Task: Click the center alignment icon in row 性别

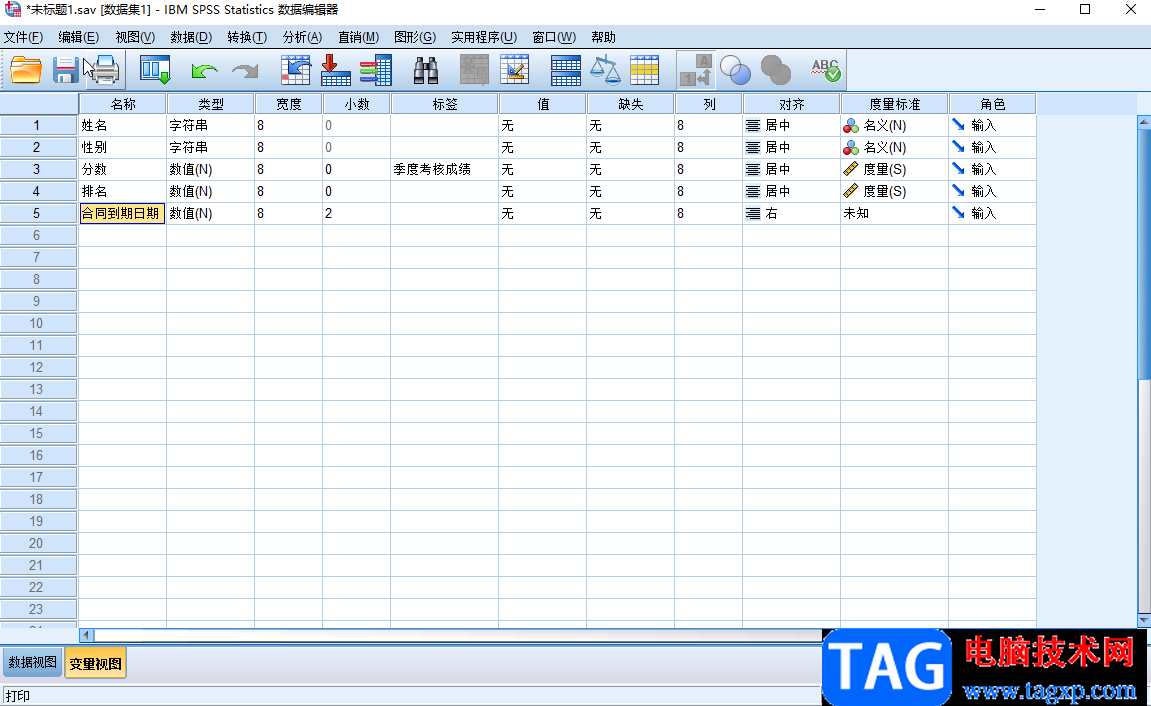Action: (x=752, y=148)
